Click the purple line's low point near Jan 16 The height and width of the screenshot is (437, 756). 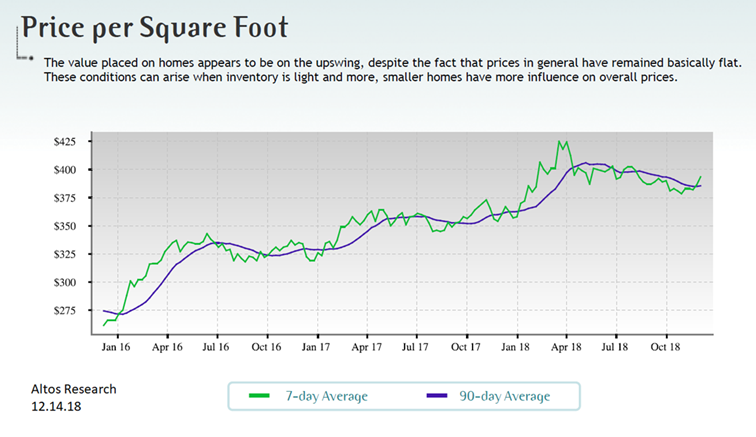pos(122,314)
